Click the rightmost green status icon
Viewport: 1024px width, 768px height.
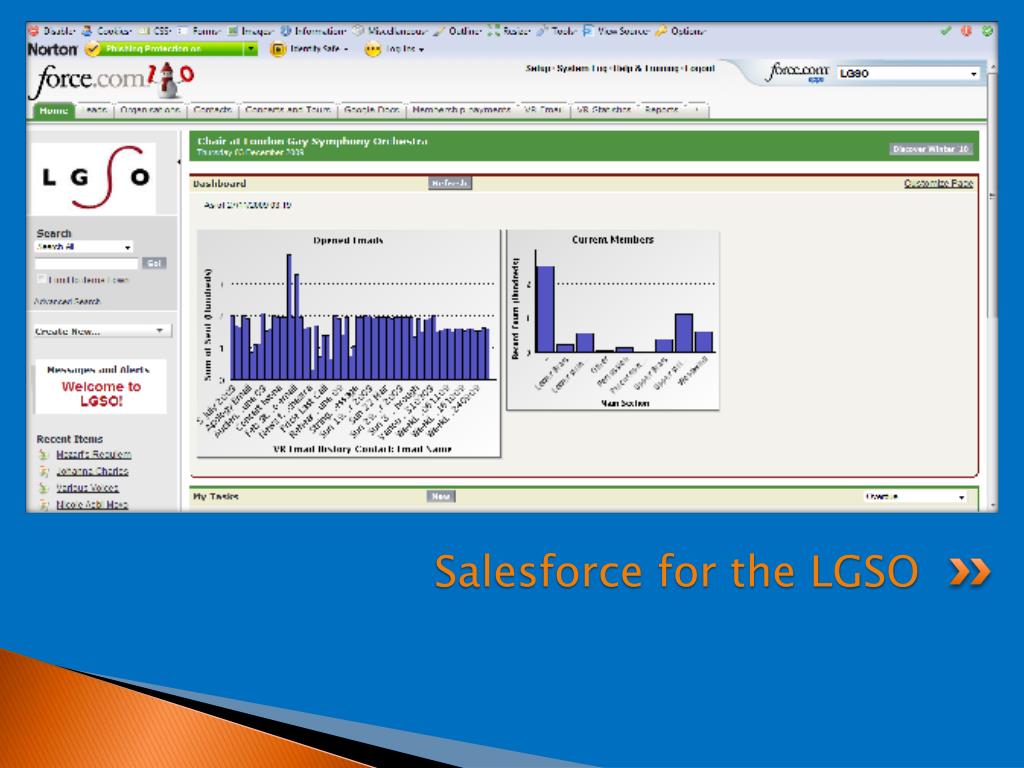coord(987,31)
